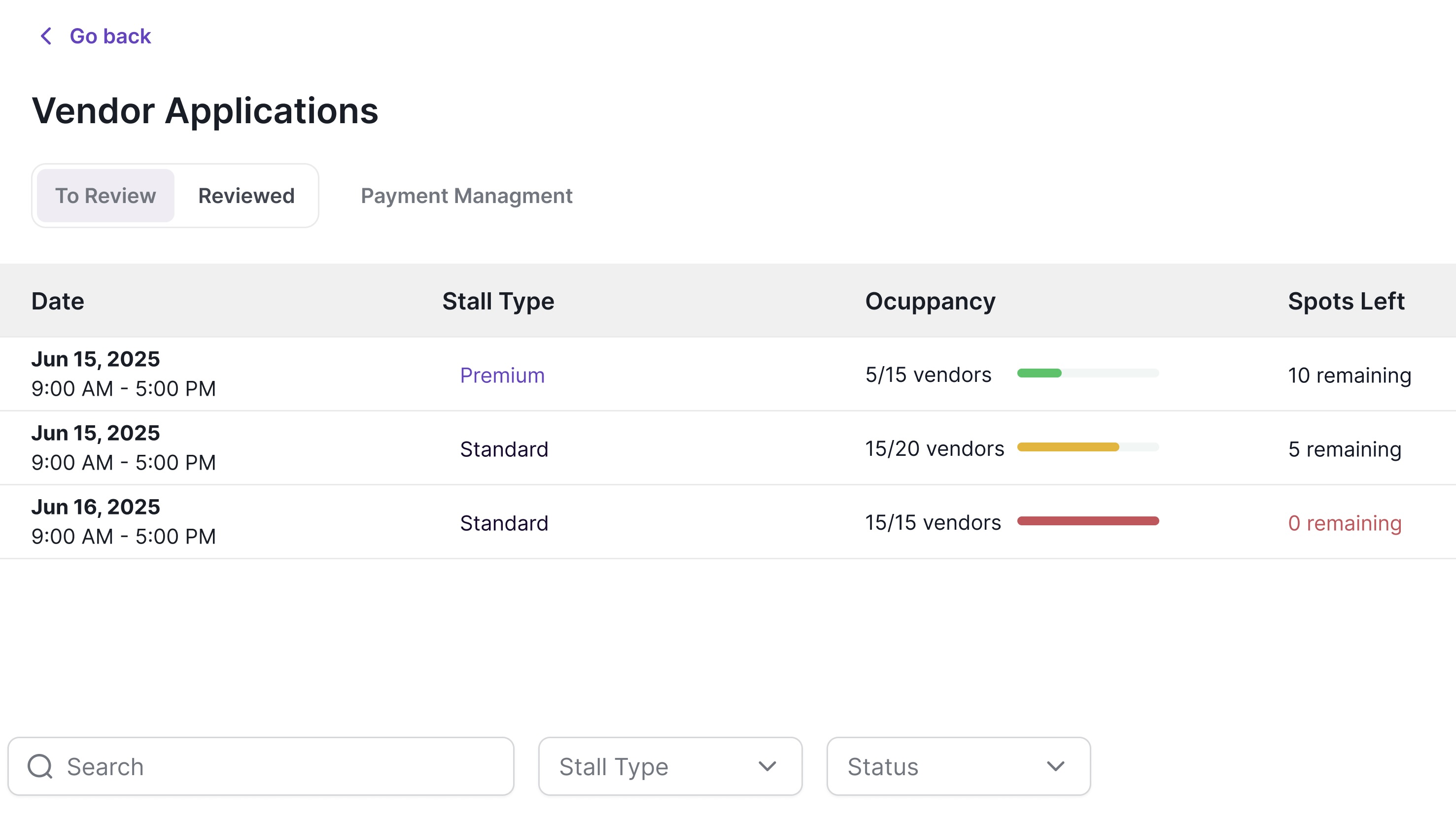Sort by the Date column header
Viewport: 1456px width, 819px height.
point(58,301)
